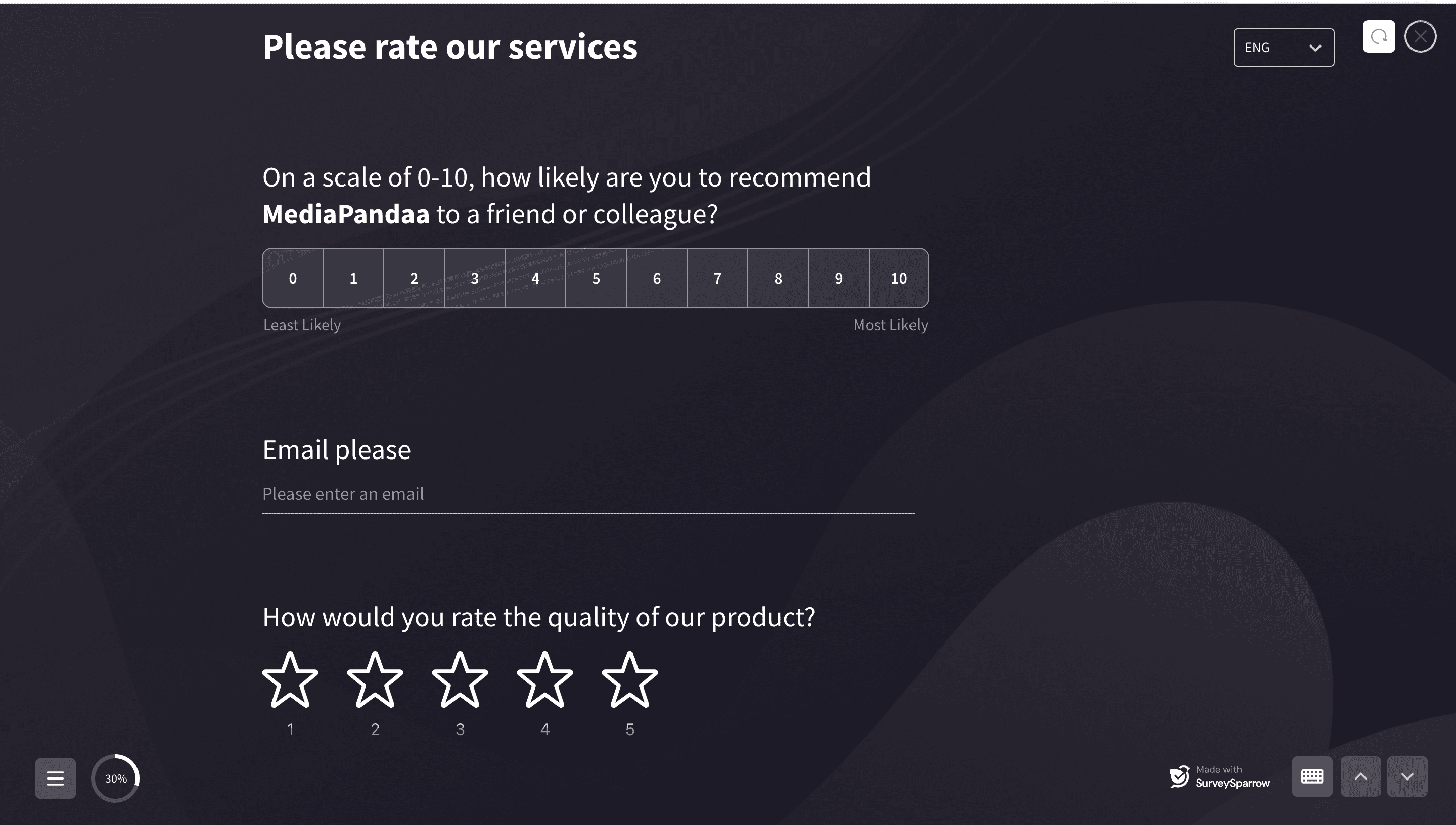Select the third quality star
The image size is (1456, 825).
(x=460, y=680)
